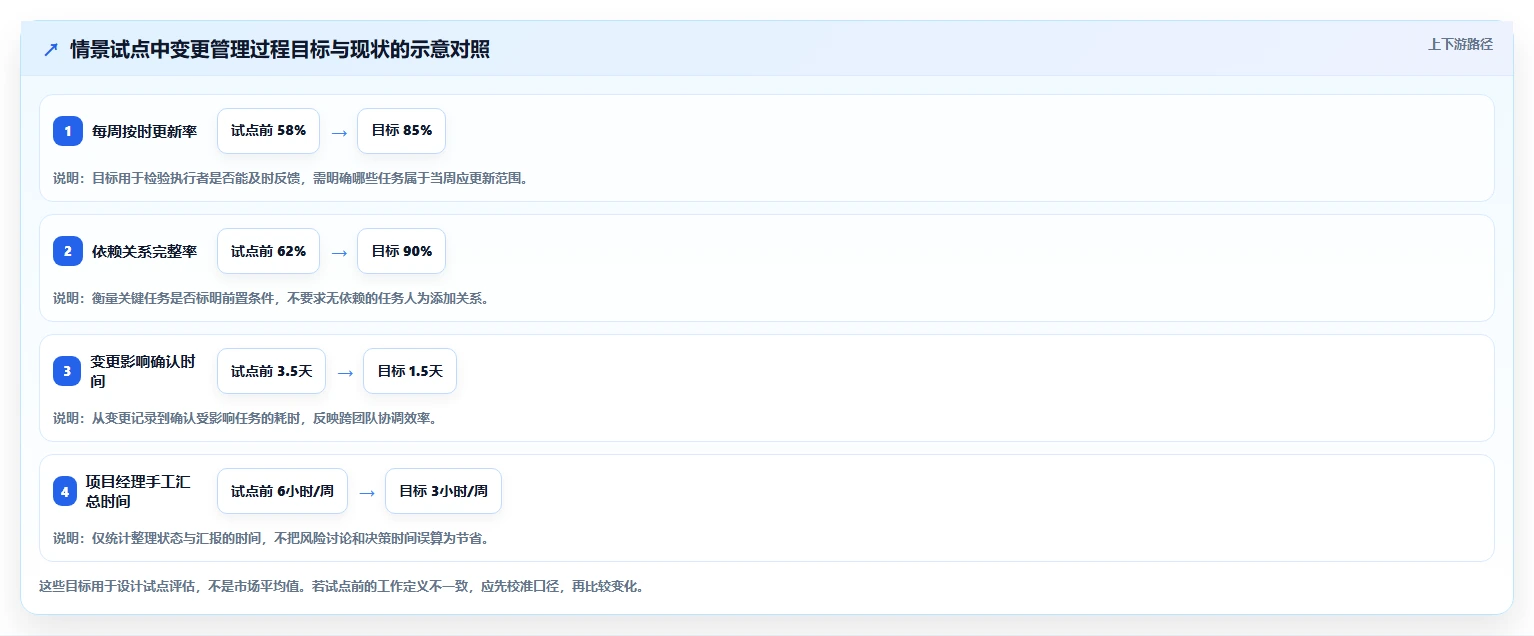The image size is (1534, 636).
Task: Select the 试点前 6小时/周 chip
Action: (x=282, y=491)
